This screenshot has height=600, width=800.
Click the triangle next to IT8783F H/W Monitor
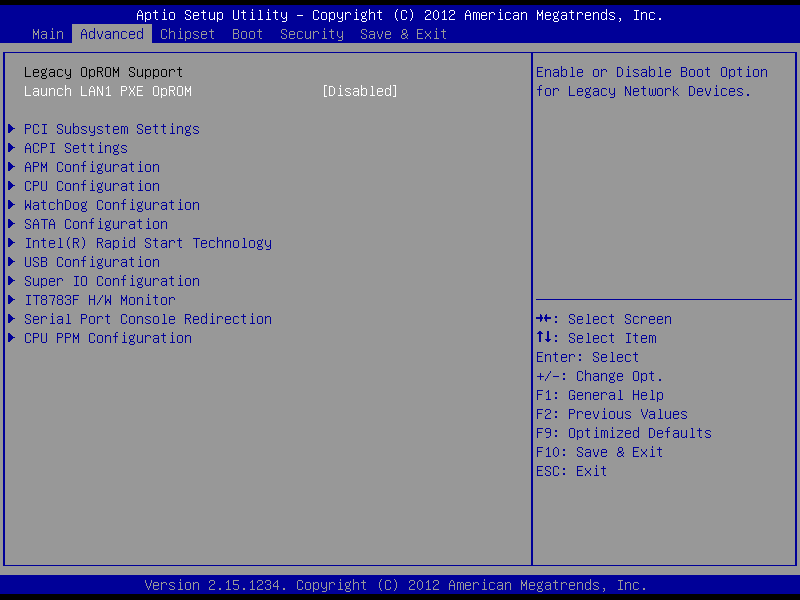12,299
